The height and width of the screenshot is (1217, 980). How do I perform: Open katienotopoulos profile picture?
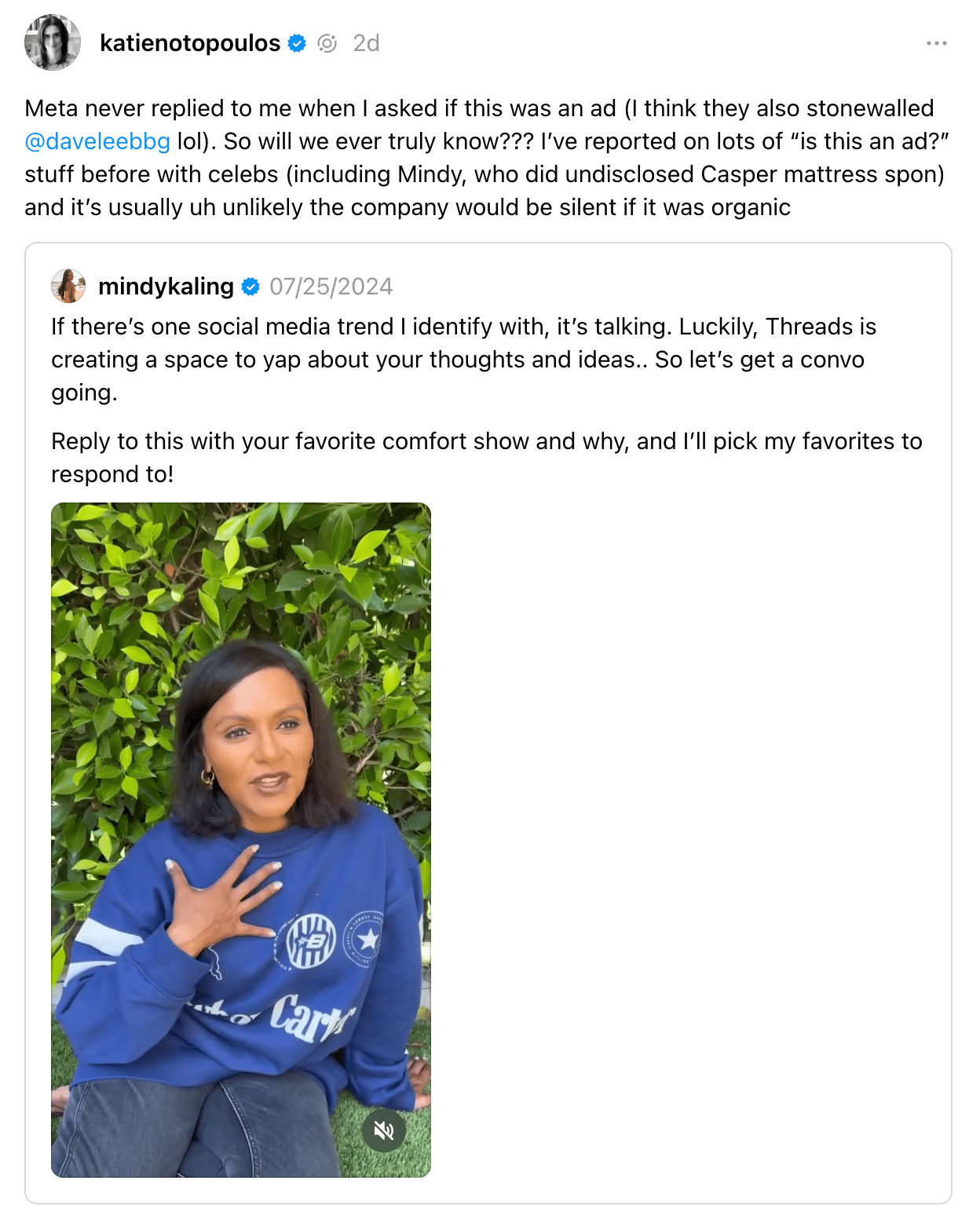(x=53, y=42)
